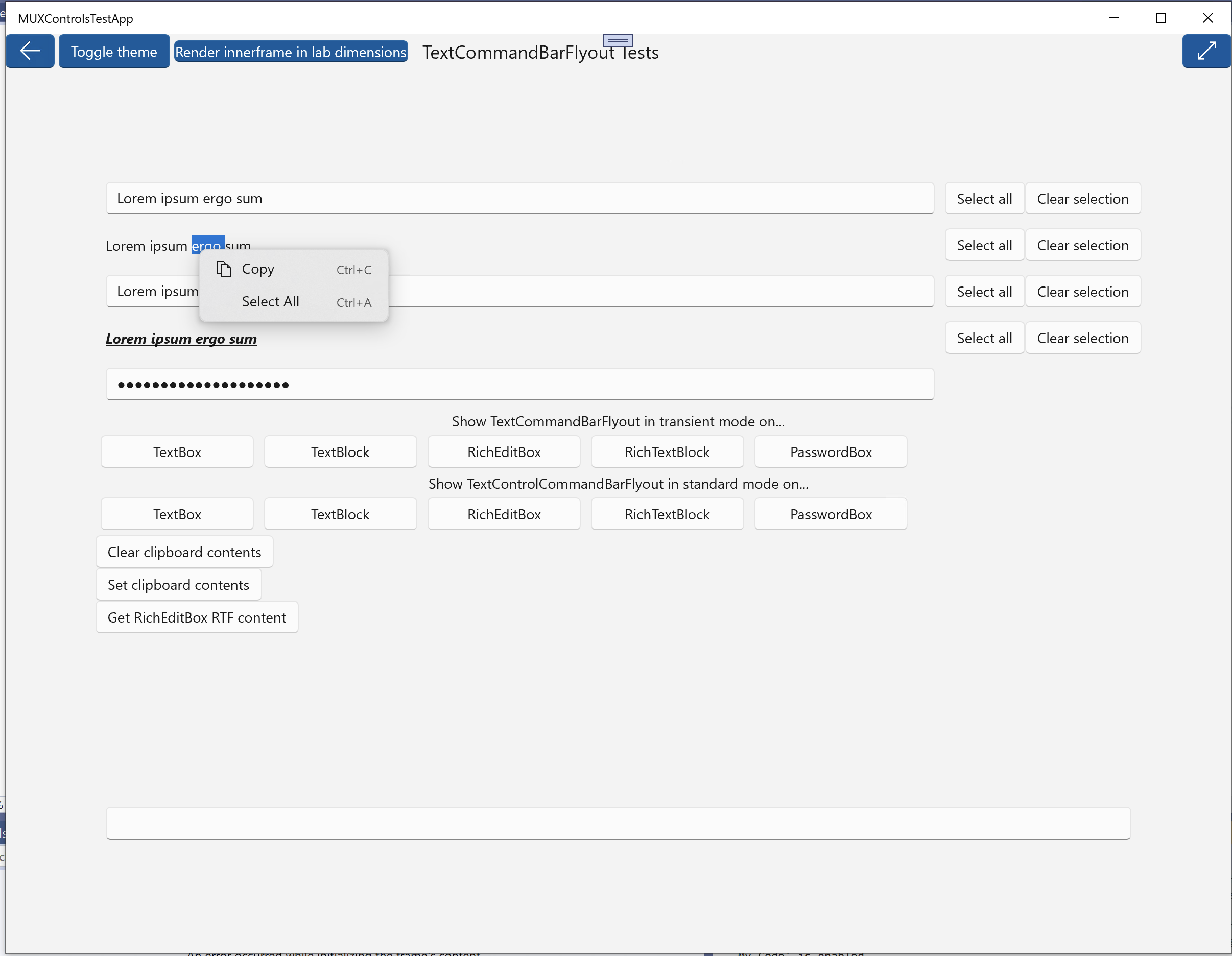The width and height of the screenshot is (1232, 956).
Task: Click Render innerframe in lab dimensions
Action: pos(291,52)
